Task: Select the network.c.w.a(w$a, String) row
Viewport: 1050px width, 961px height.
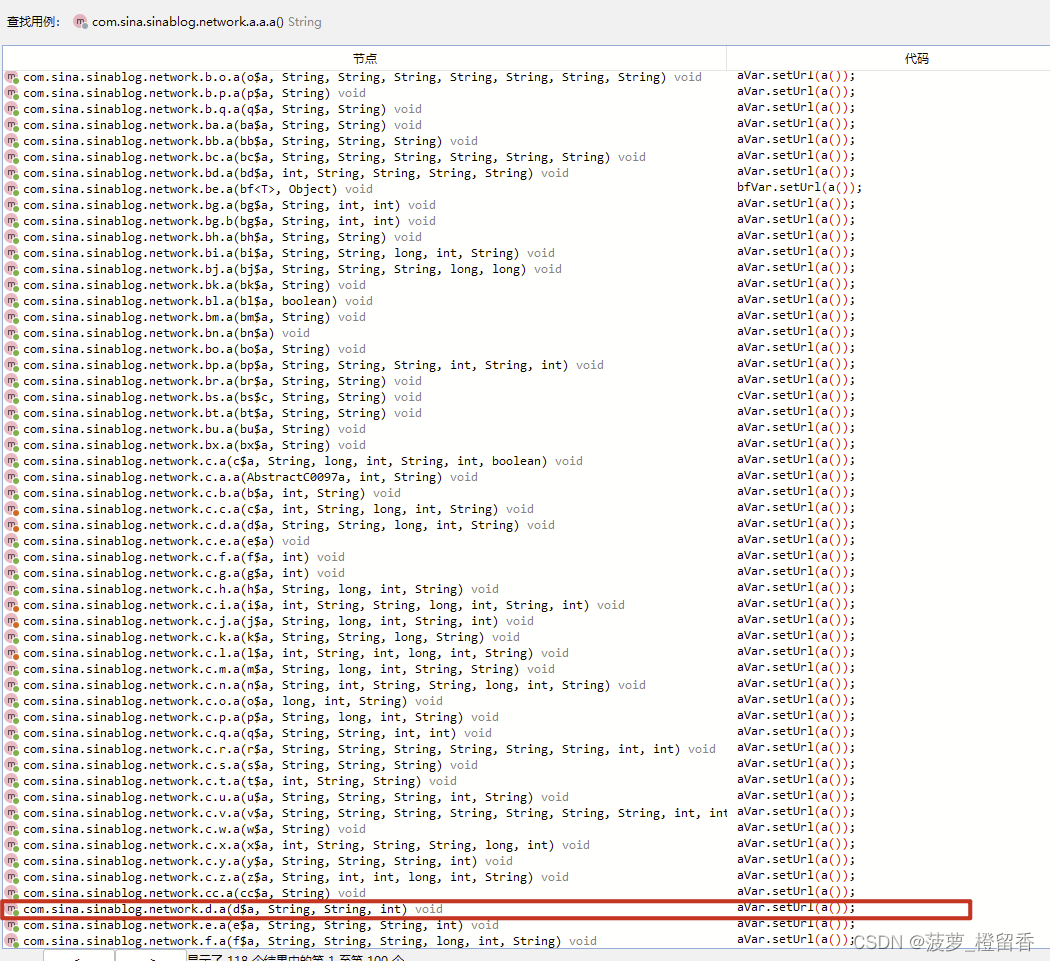Action: pyautogui.click(x=526, y=830)
